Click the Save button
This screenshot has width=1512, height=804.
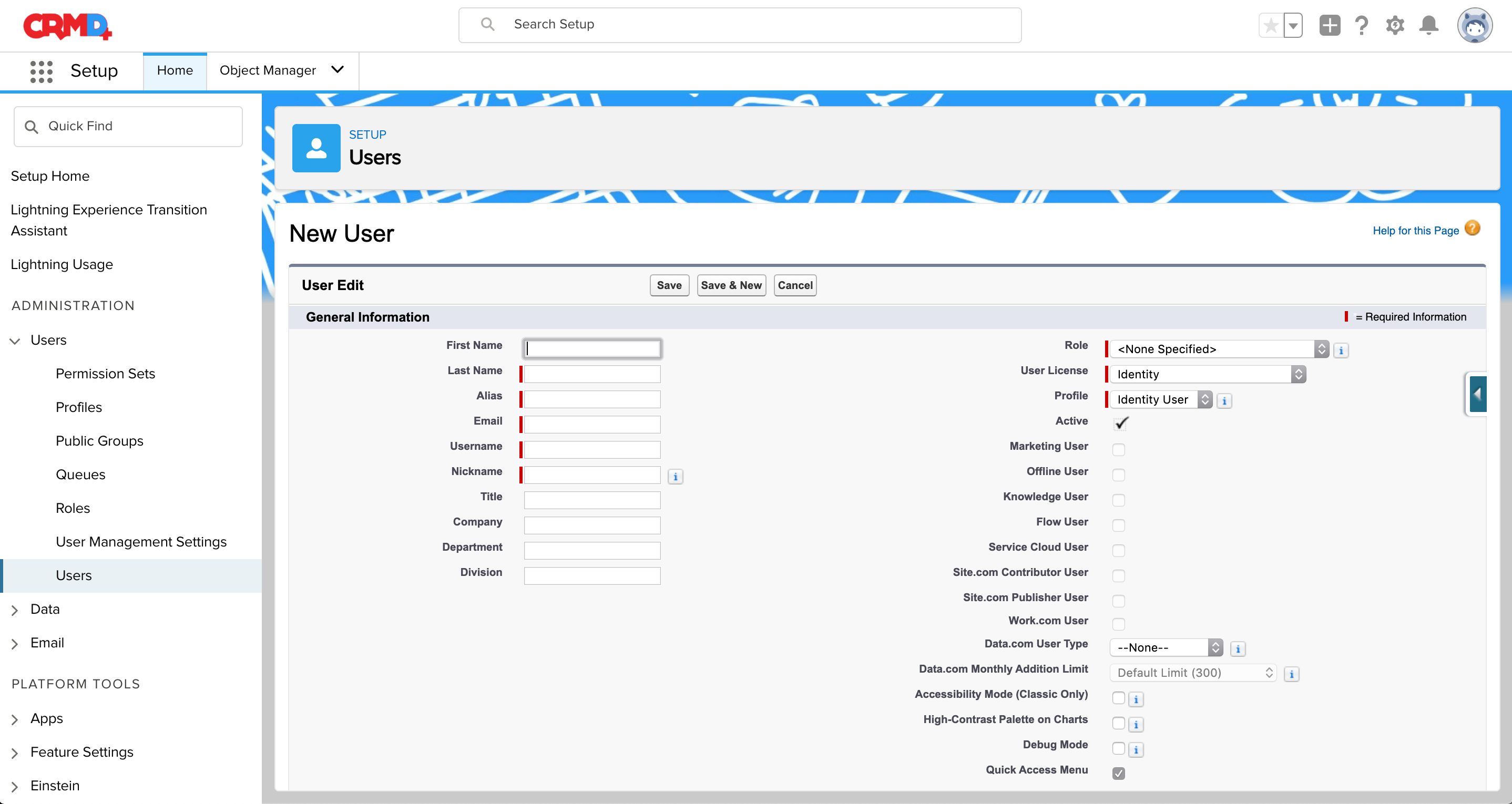coord(668,285)
